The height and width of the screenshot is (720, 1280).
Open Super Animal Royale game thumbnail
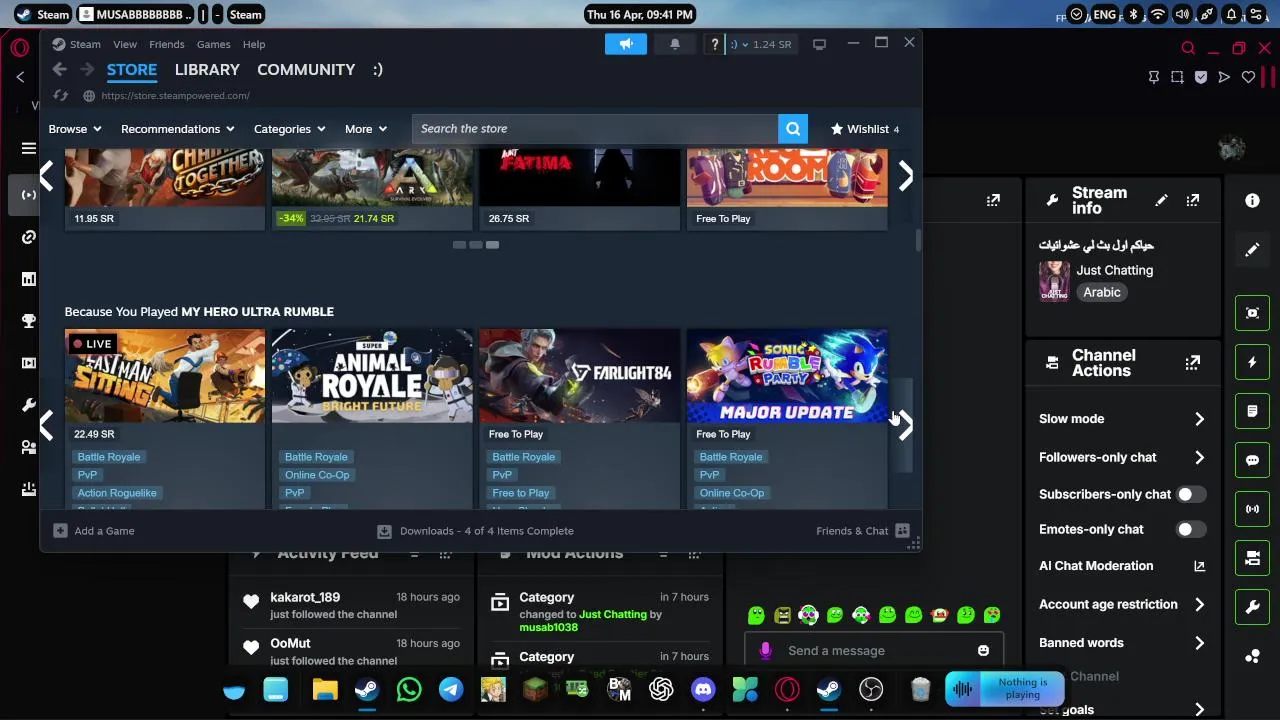372,376
